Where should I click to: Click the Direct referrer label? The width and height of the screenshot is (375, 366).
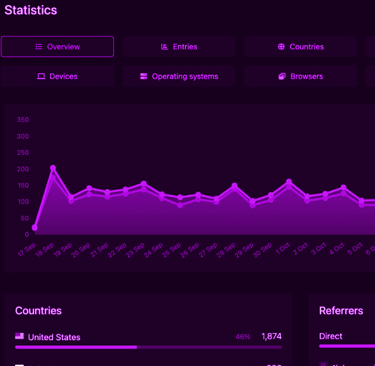pyautogui.click(x=331, y=336)
